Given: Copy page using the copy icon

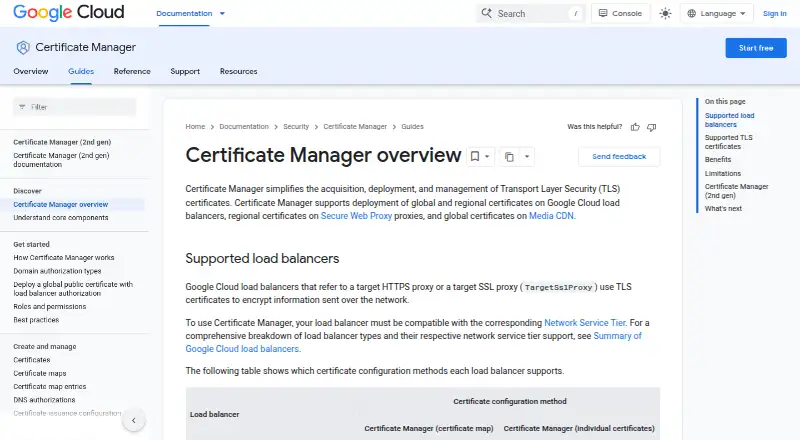Looking at the screenshot, I should click(x=509, y=157).
